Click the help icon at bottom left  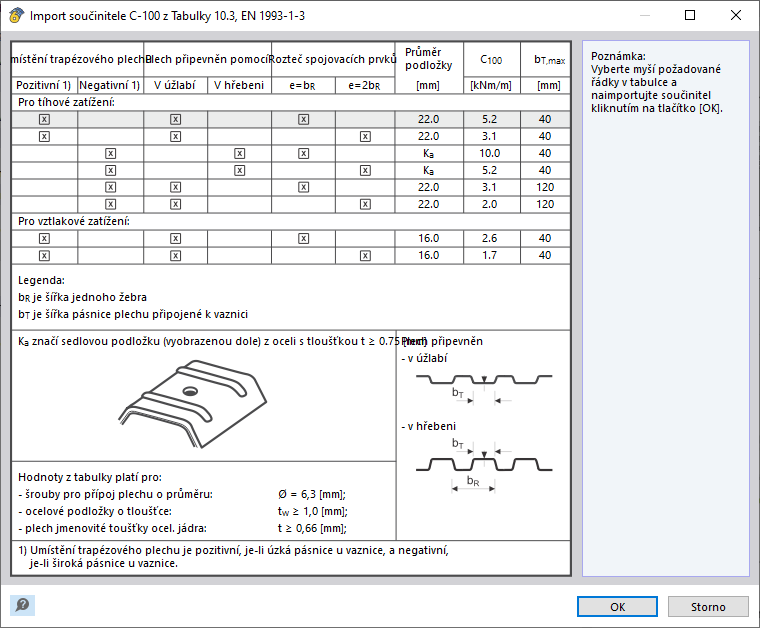pos(22,605)
